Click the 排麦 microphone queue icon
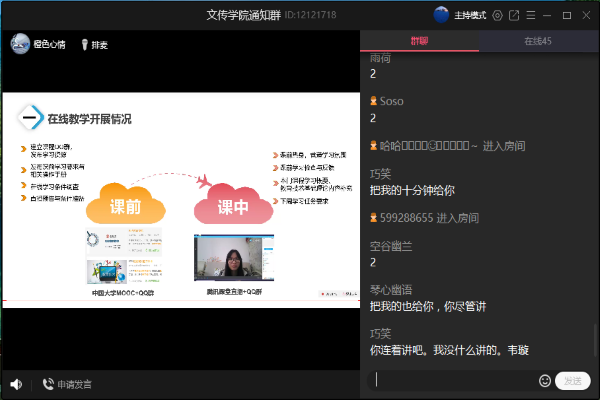 pos(84,44)
